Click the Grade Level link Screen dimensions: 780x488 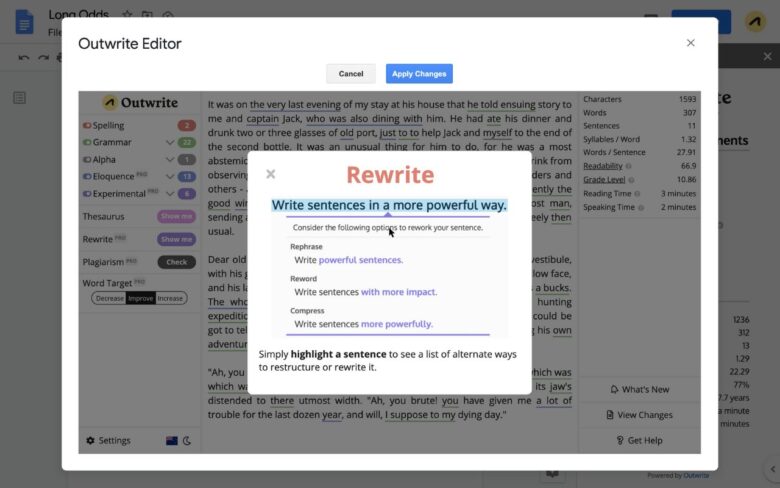[x=604, y=180]
